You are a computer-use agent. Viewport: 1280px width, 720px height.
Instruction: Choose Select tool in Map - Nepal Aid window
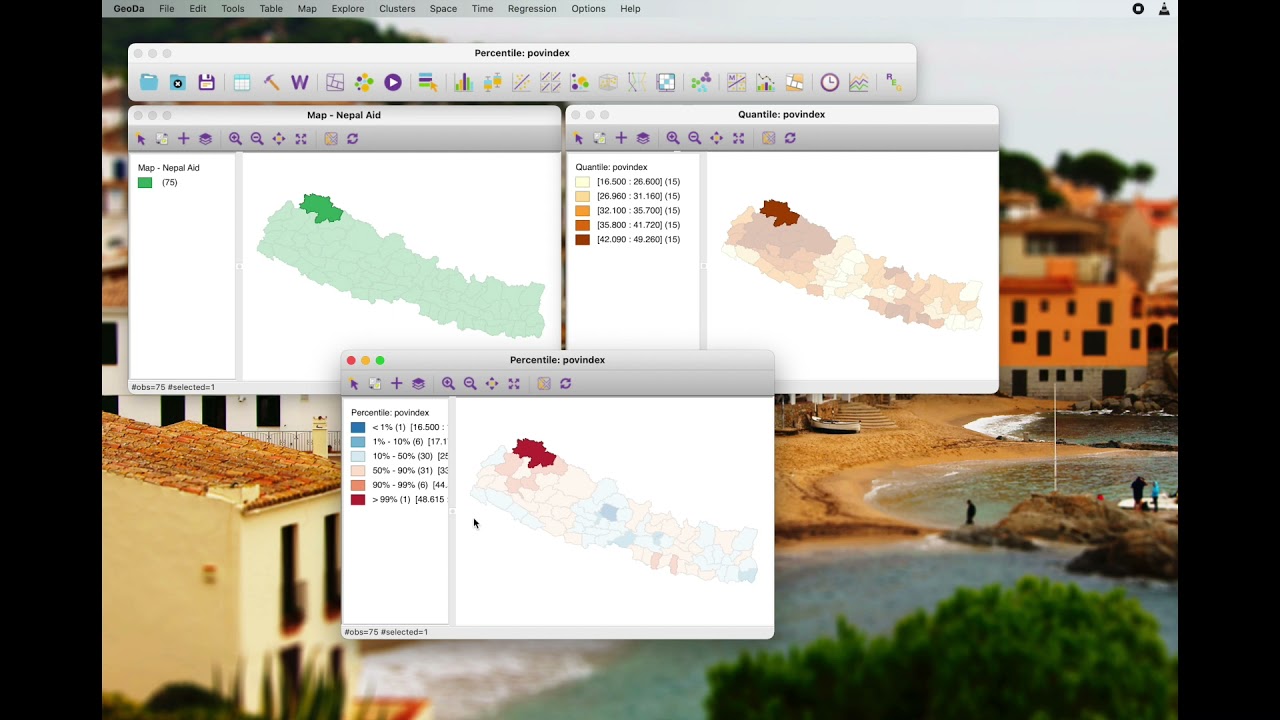141,139
